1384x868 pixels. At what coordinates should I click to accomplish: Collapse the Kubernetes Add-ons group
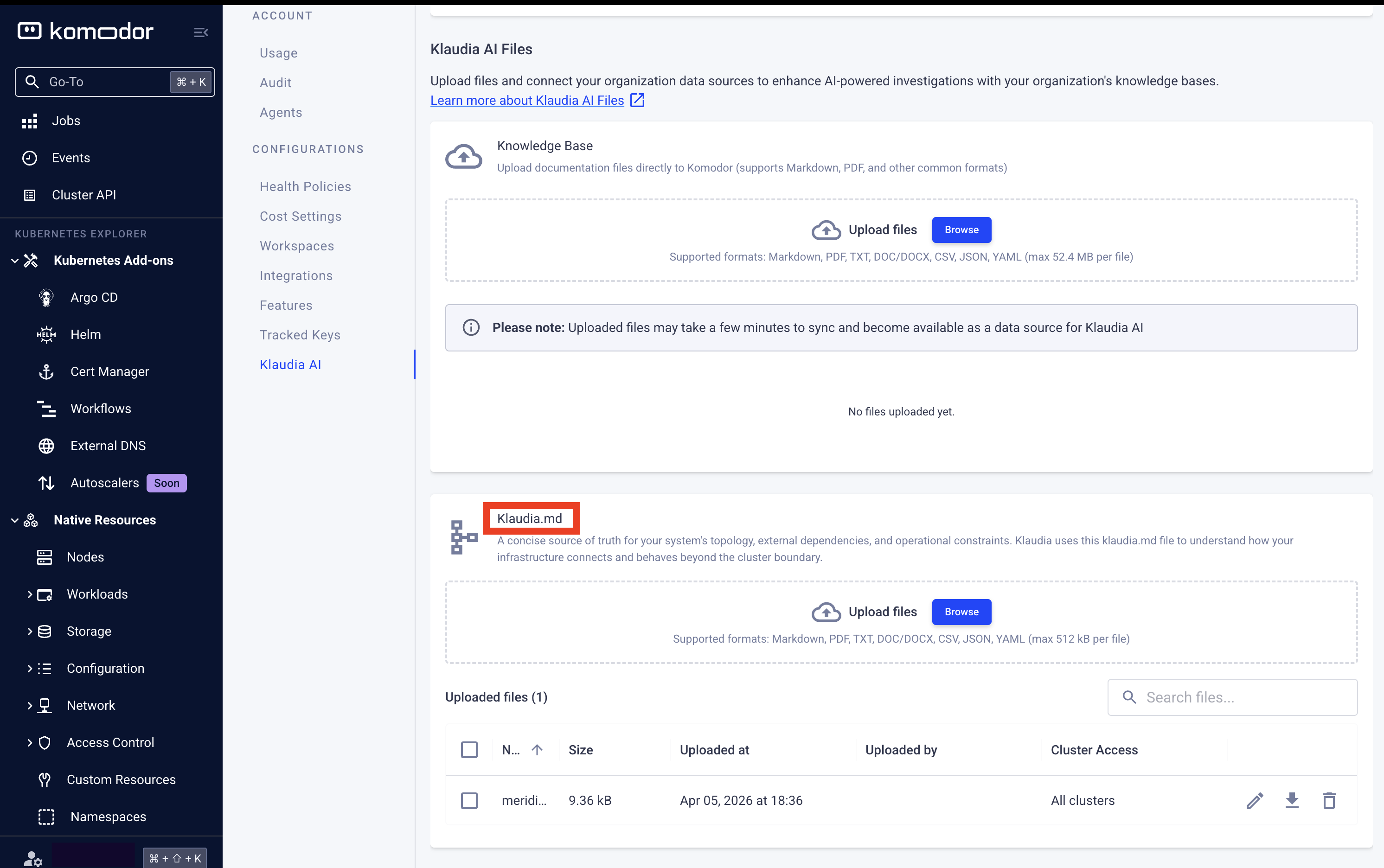pyautogui.click(x=15, y=261)
